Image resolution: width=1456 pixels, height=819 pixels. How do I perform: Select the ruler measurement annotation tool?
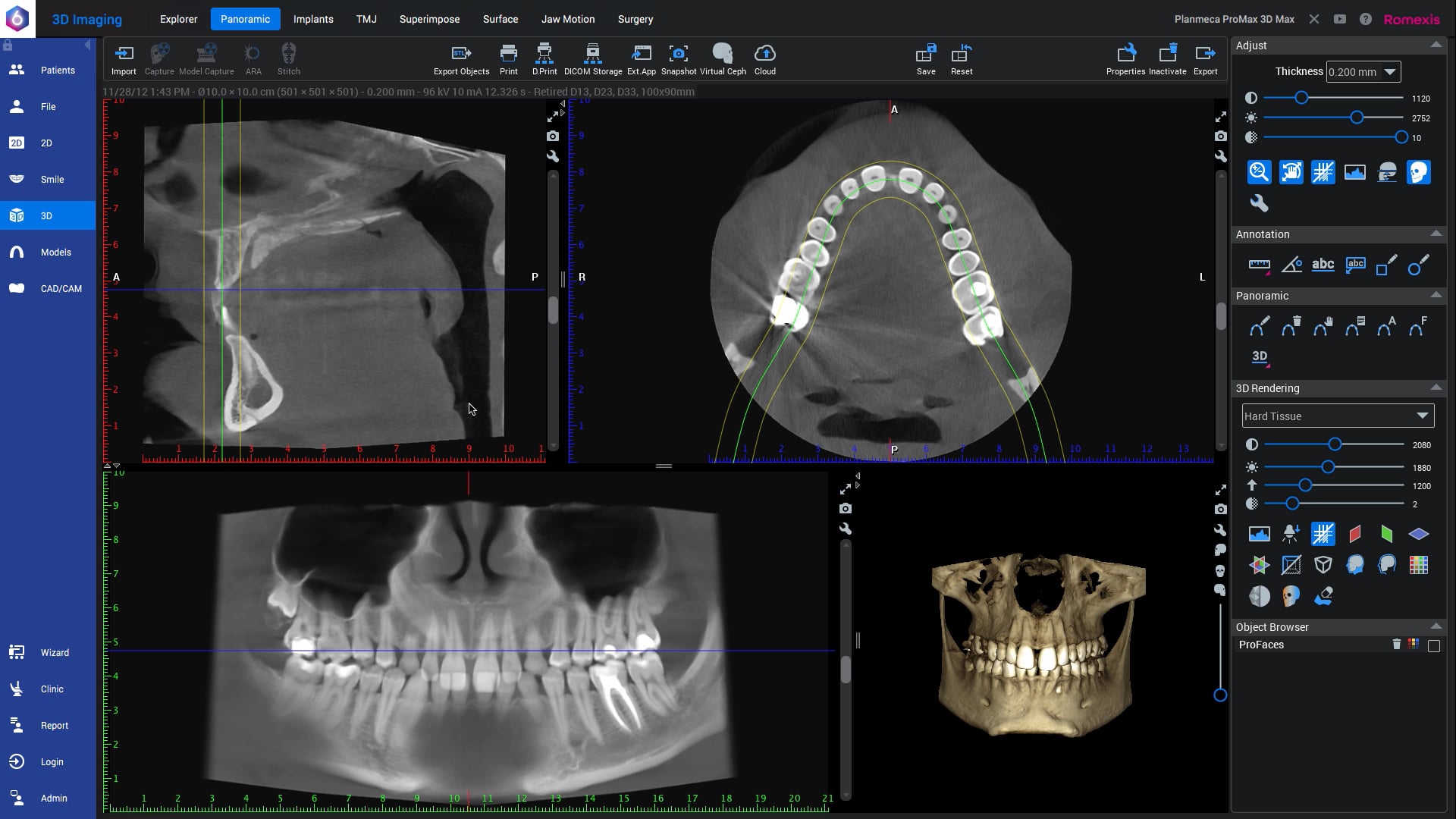coord(1260,265)
